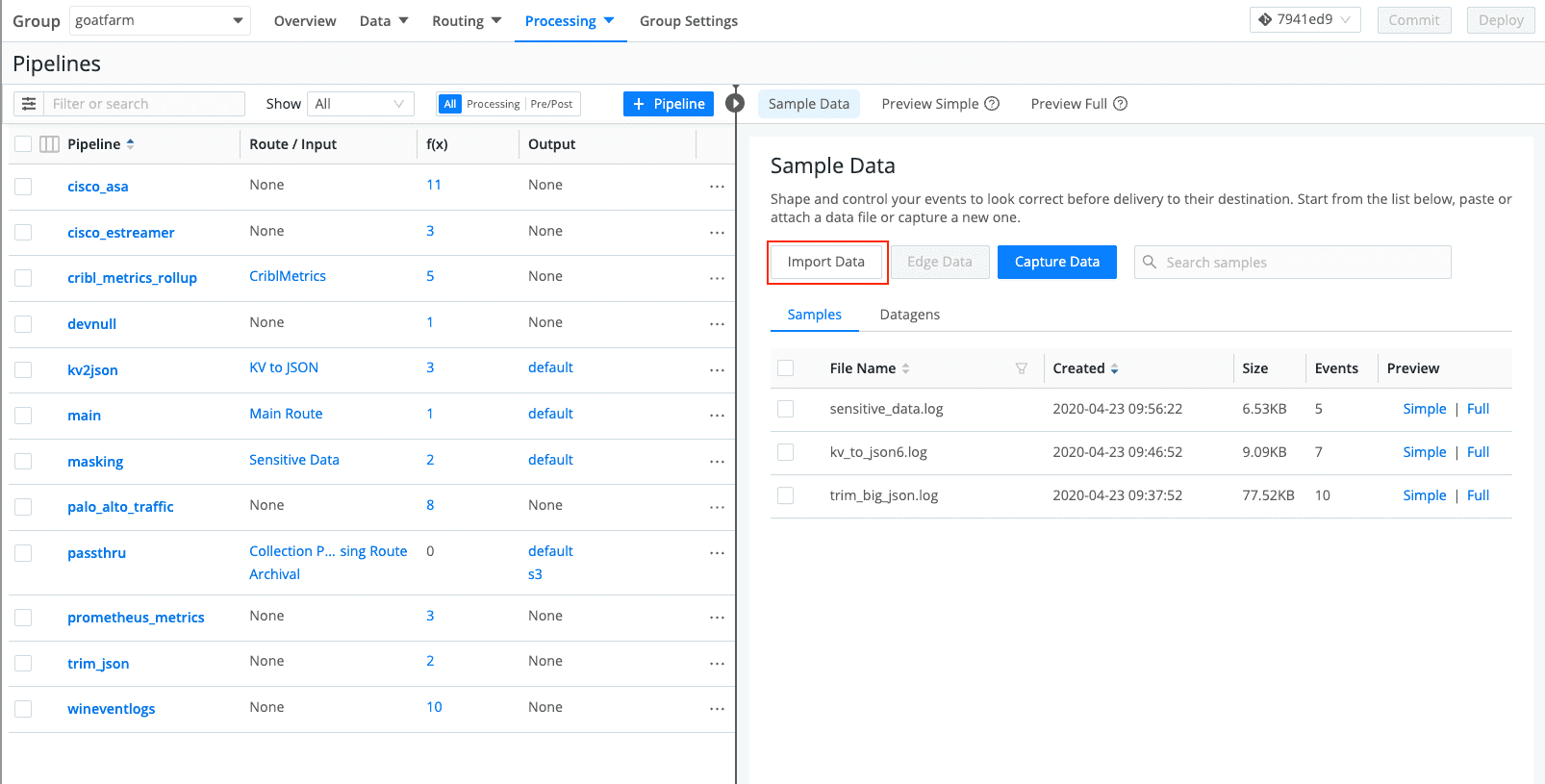
Task: Open the actions menu for cisco_asa pipeline
Action: click(x=717, y=187)
